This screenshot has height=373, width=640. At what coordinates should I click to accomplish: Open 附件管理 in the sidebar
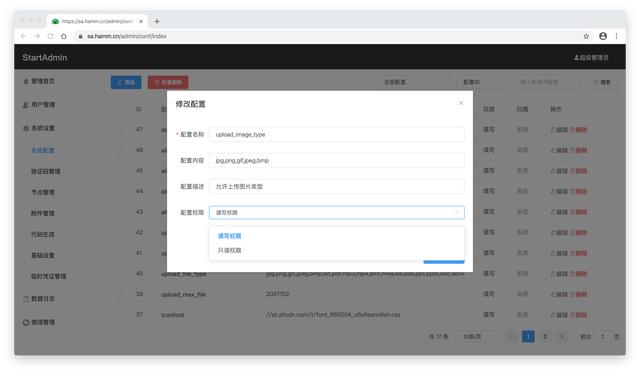pos(43,213)
